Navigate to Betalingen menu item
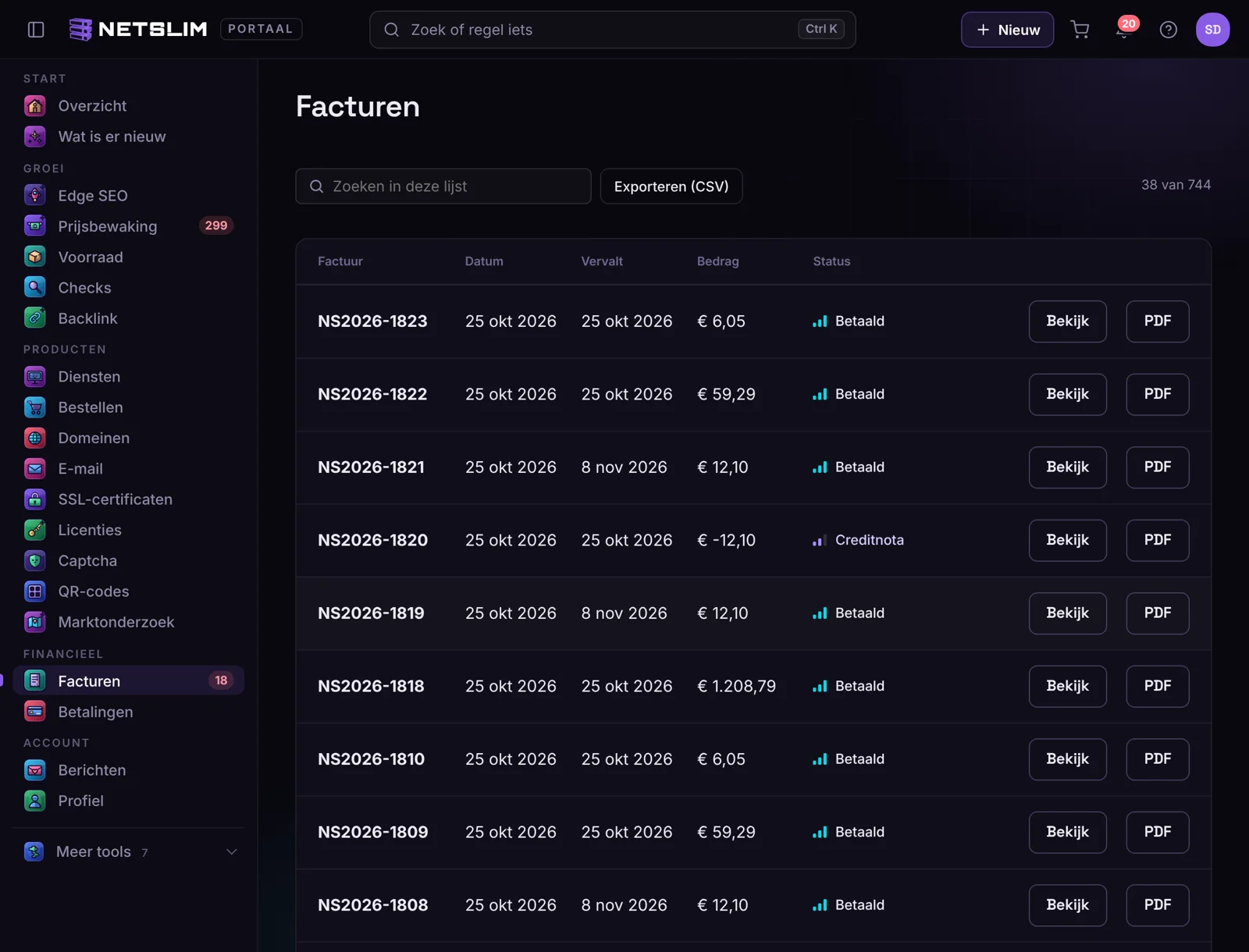Screen dimensions: 1249x952 [x=129, y=712]
